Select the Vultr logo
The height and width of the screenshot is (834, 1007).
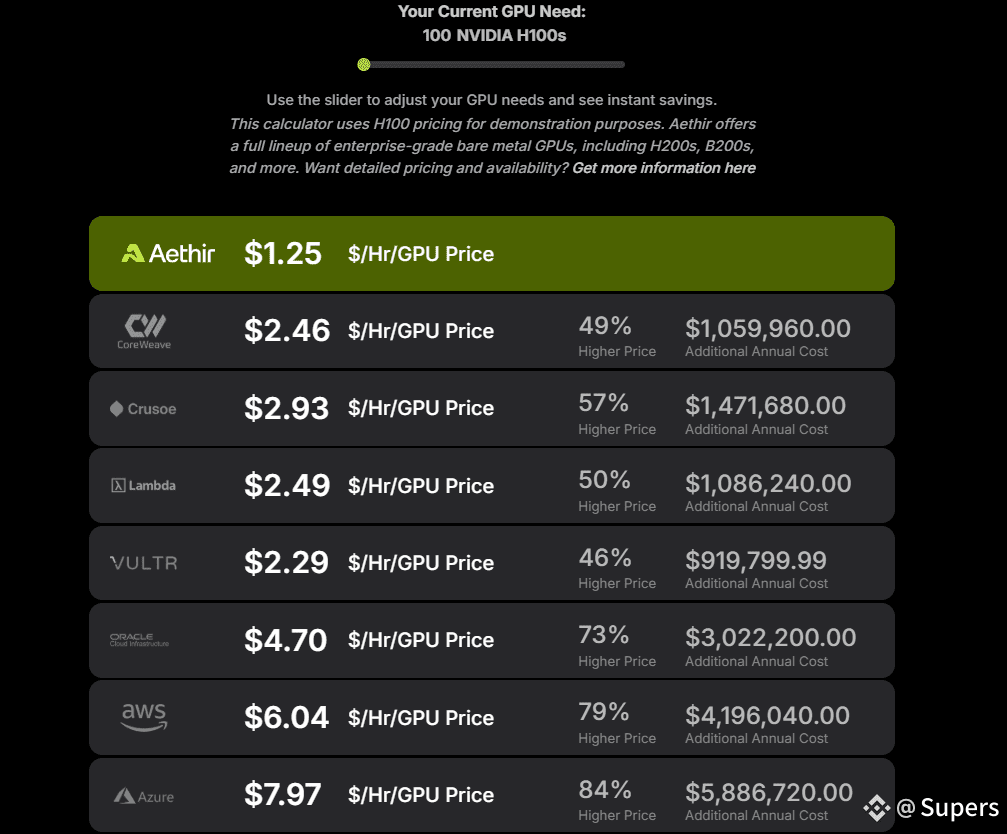pyautogui.click(x=144, y=563)
